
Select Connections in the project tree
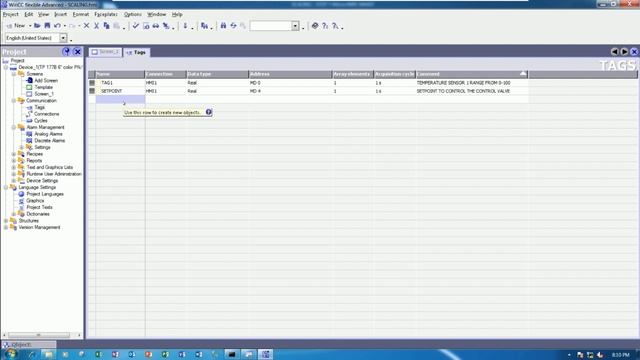click(47, 114)
